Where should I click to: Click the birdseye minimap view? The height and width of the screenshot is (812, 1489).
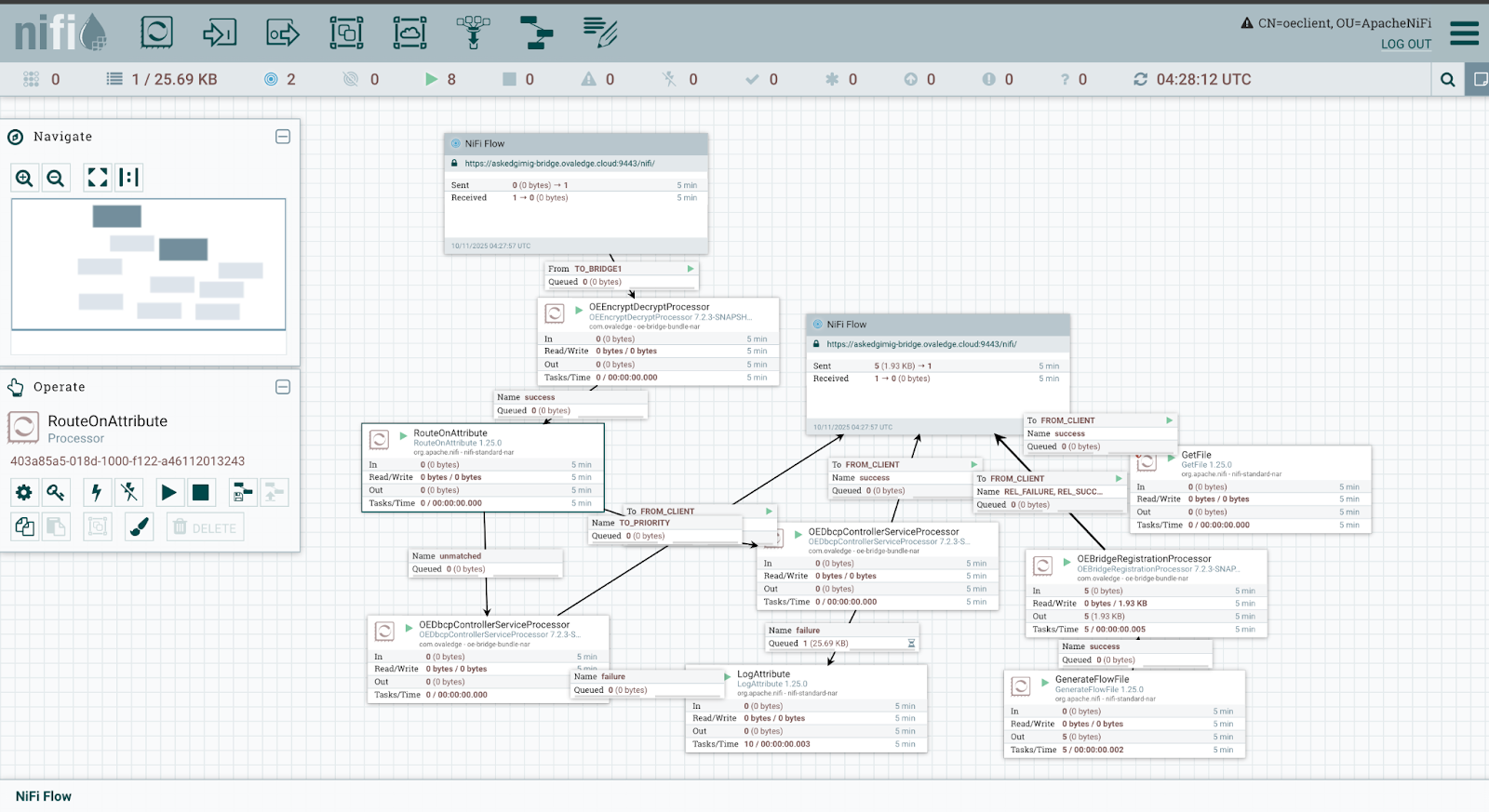click(x=148, y=264)
